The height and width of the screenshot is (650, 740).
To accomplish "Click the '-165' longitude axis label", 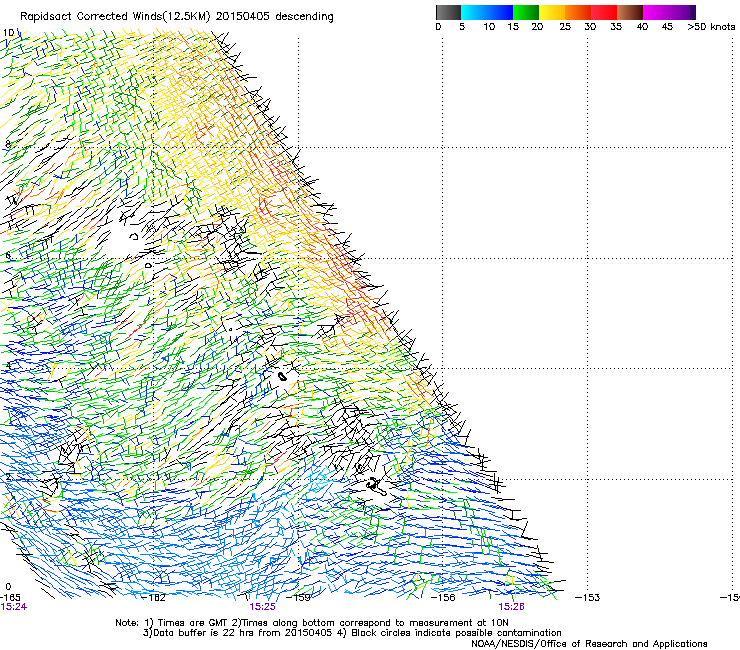I will click(10, 598).
